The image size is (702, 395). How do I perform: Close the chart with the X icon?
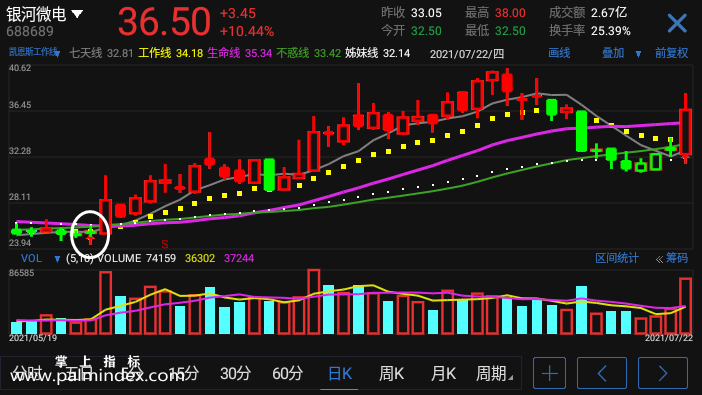[x=676, y=23]
